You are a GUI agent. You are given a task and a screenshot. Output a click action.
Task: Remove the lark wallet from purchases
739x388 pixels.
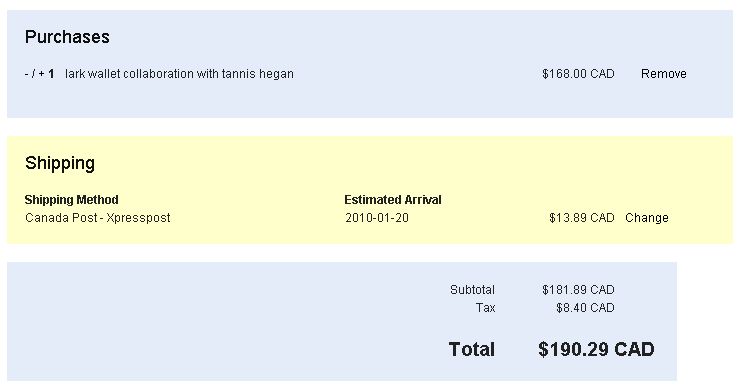[x=664, y=74]
